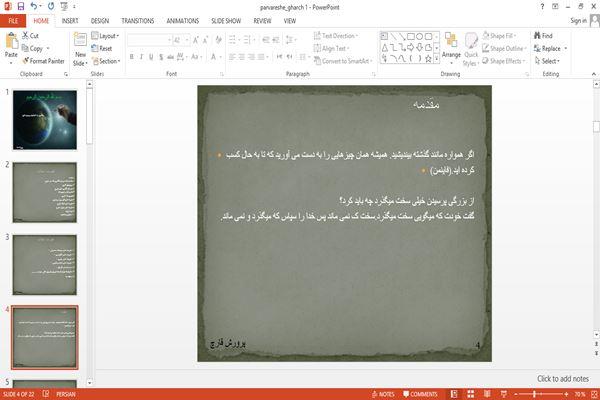The height and width of the screenshot is (400, 600).
Task: Toggle Strikethrough formatting
Action: [x=170, y=57]
